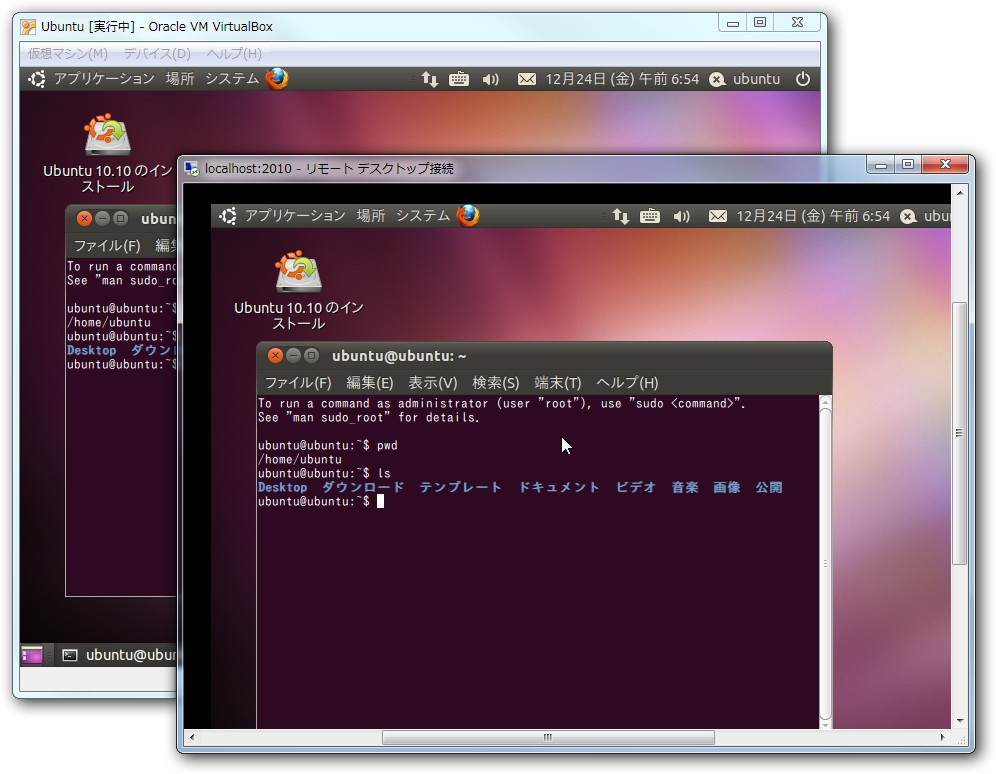Open 端末(T) menu in remote desktop terminal
The width and height of the screenshot is (996, 774).
(x=558, y=383)
